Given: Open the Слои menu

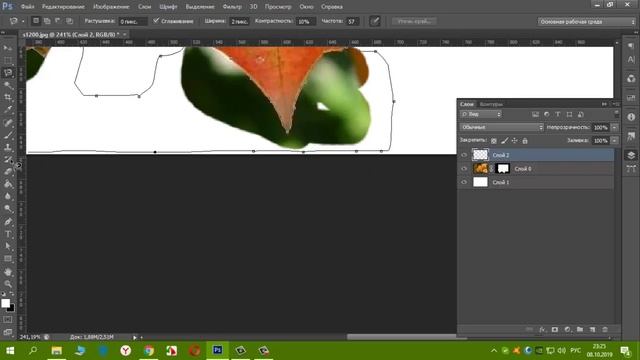Looking at the screenshot, I should coord(144,7).
